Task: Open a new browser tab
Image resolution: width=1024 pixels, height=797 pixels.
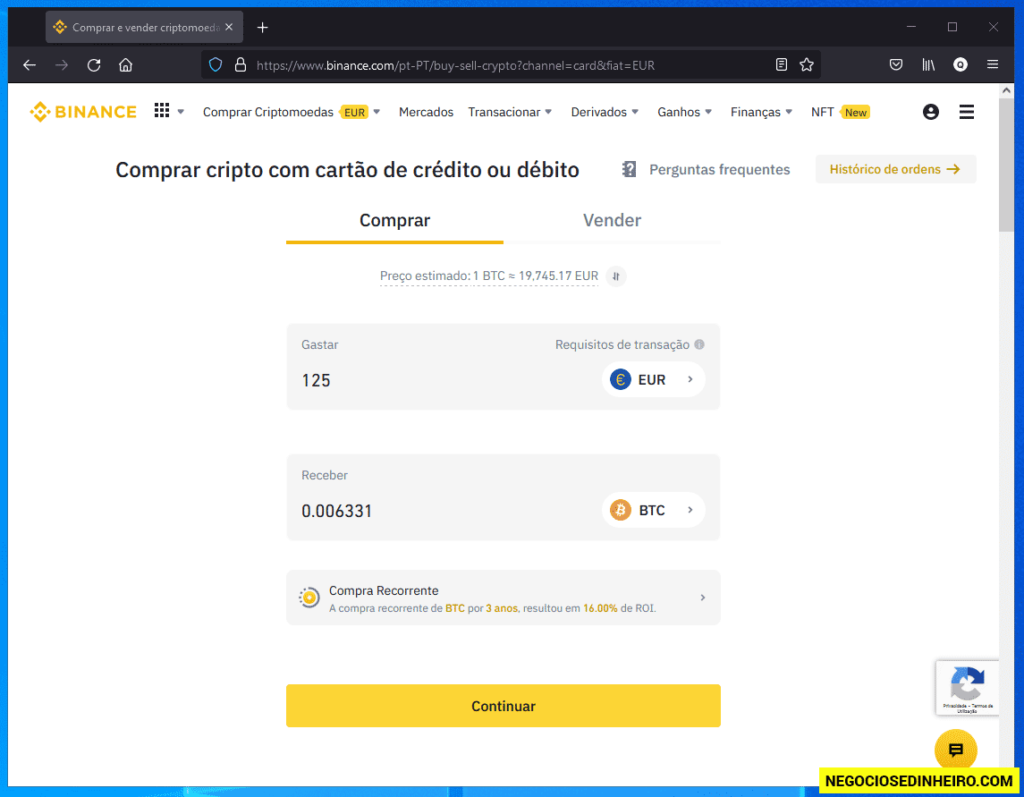Action: (263, 27)
